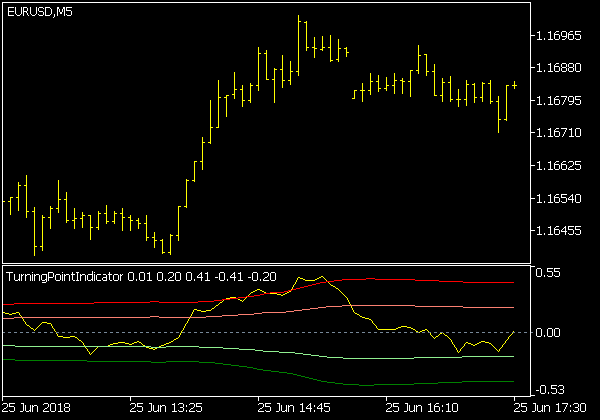Click the EURUSD,M5 chart symbol label
This screenshot has height=420, width=600.
pos(39,12)
